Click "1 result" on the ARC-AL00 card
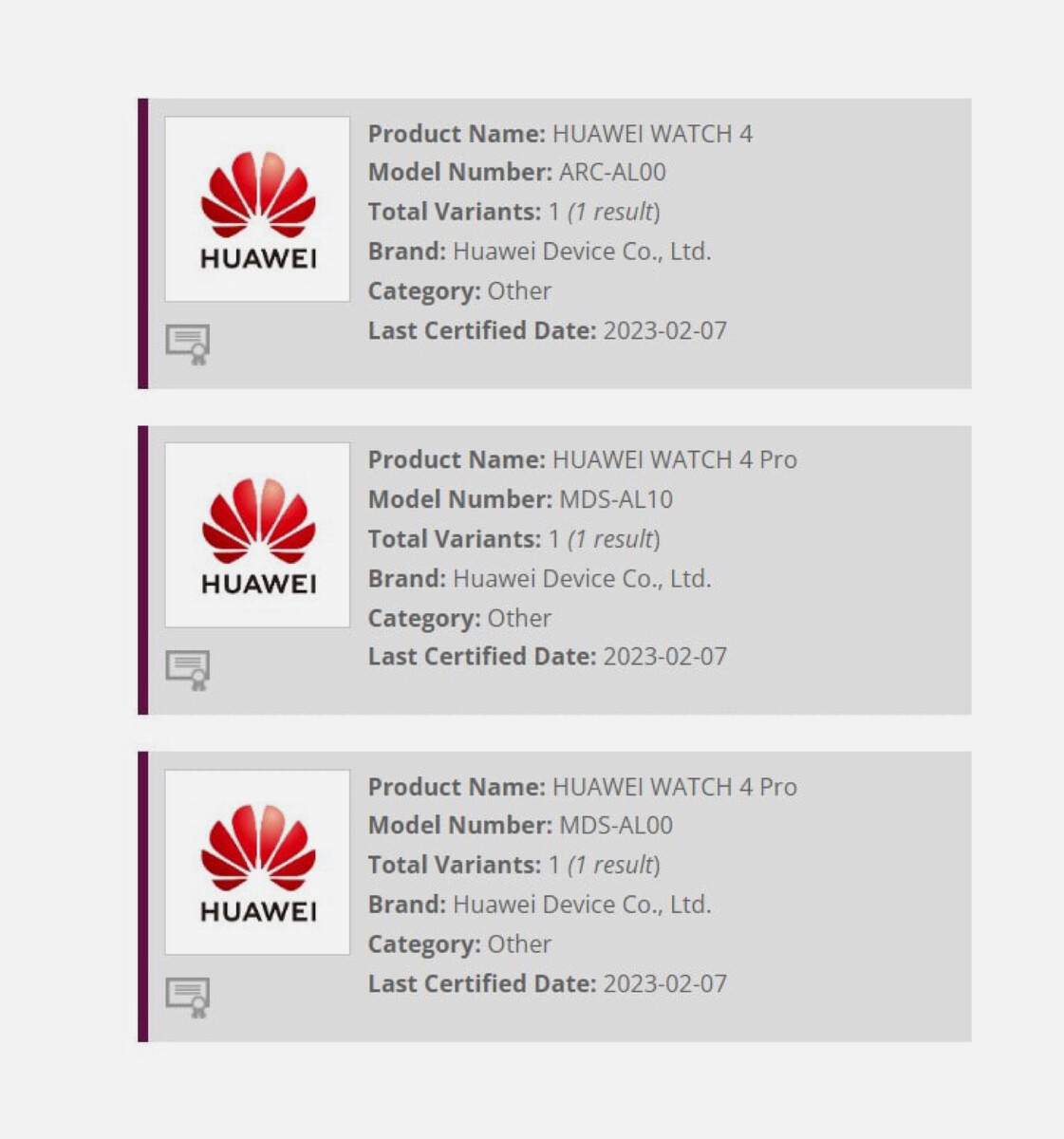The image size is (1064, 1139). click(x=613, y=212)
